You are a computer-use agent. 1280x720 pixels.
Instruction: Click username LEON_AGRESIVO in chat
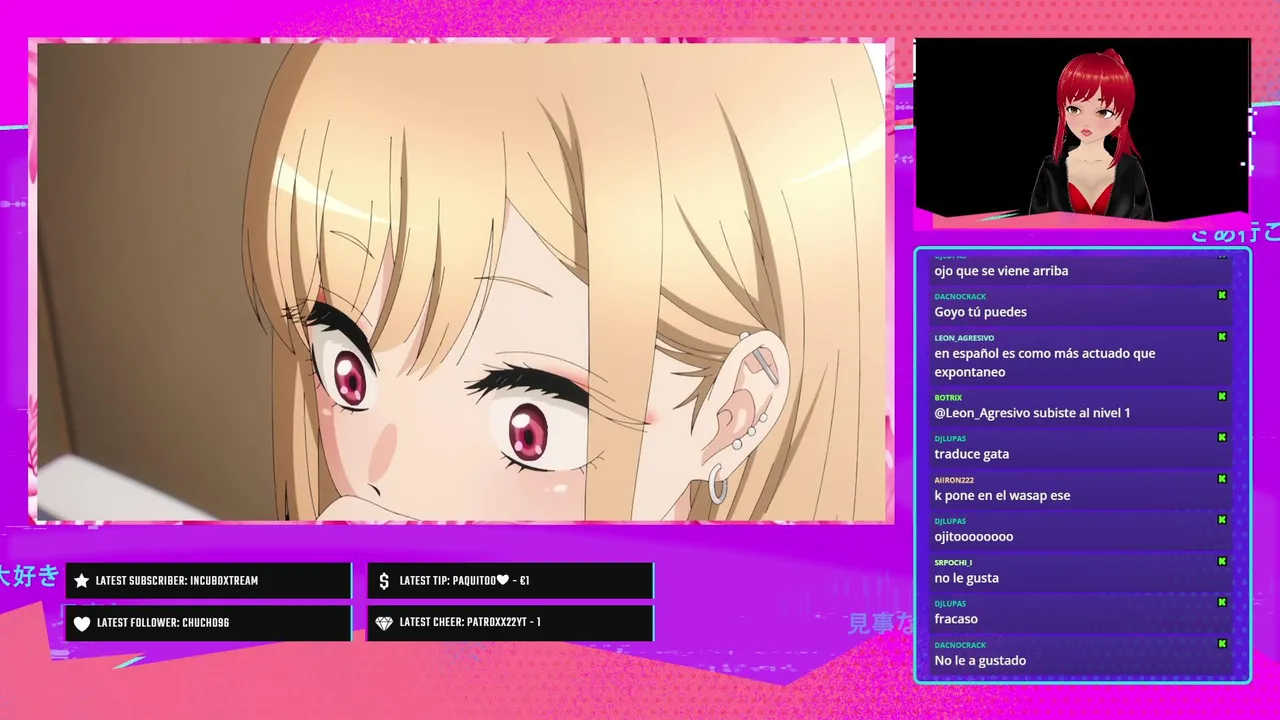click(964, 338)
